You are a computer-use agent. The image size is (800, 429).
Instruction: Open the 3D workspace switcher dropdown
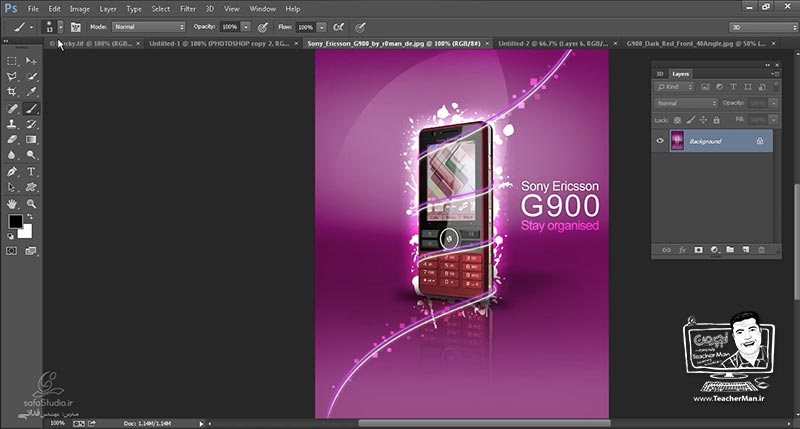(x=763, y=28)
